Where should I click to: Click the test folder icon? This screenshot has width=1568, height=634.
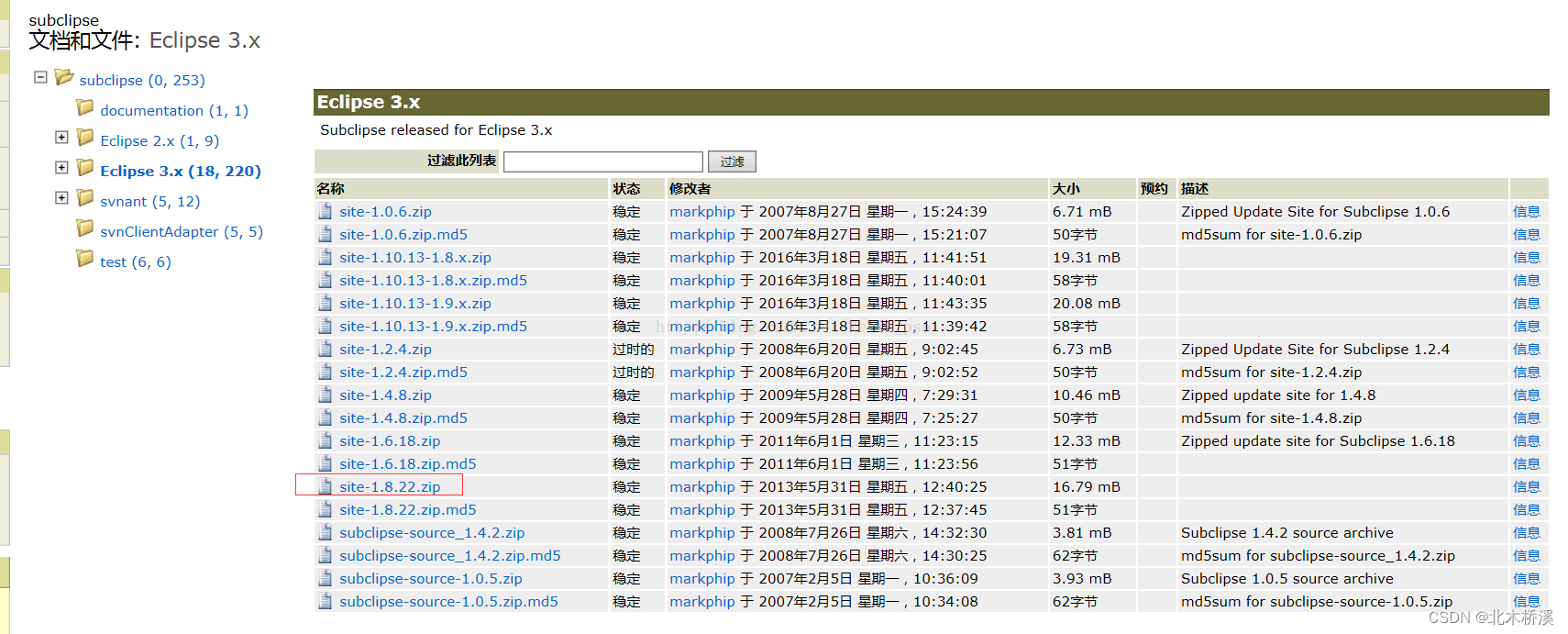coord(85,259)
